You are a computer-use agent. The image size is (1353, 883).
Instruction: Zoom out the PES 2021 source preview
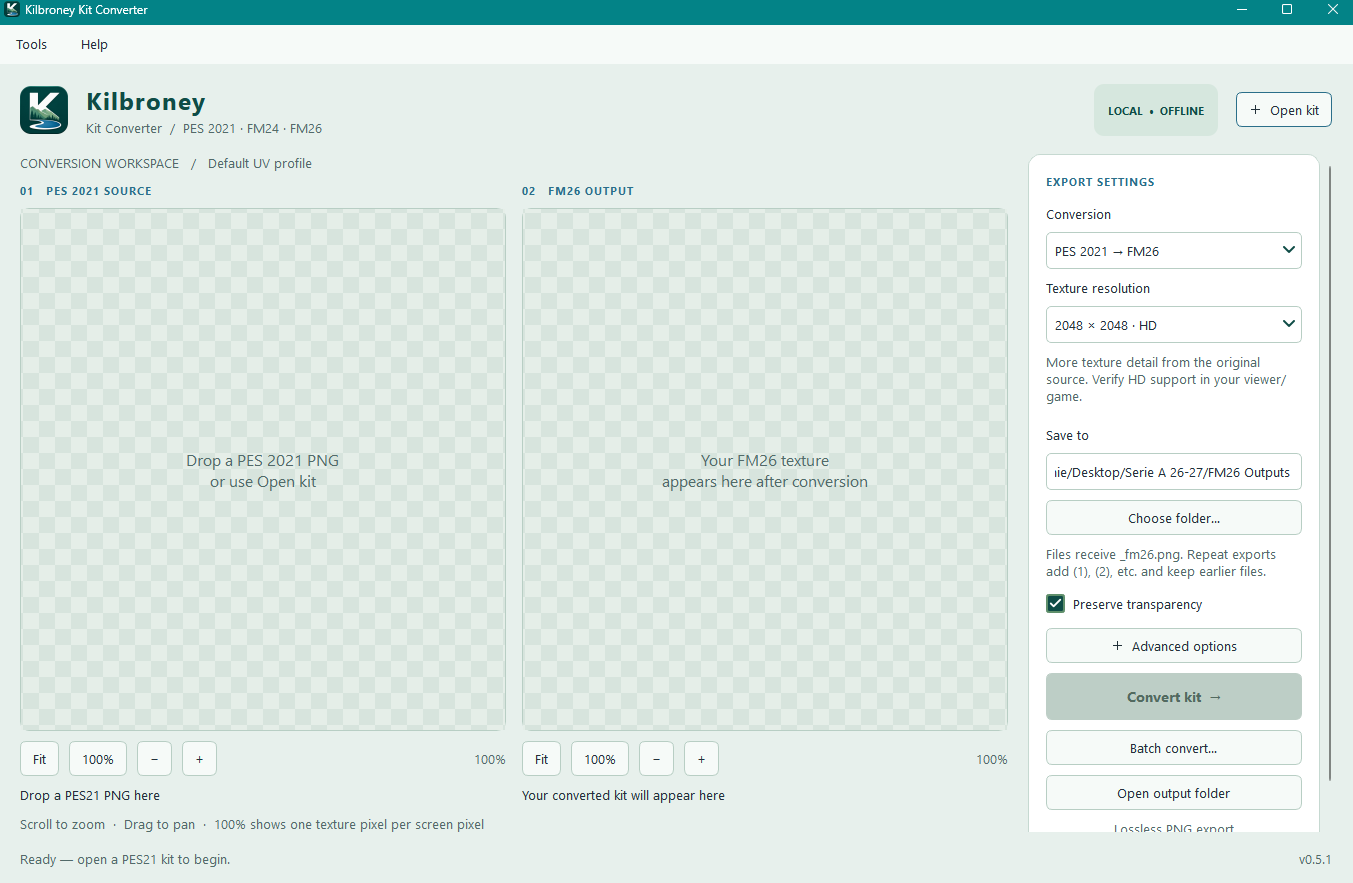[x=154, y=759]
